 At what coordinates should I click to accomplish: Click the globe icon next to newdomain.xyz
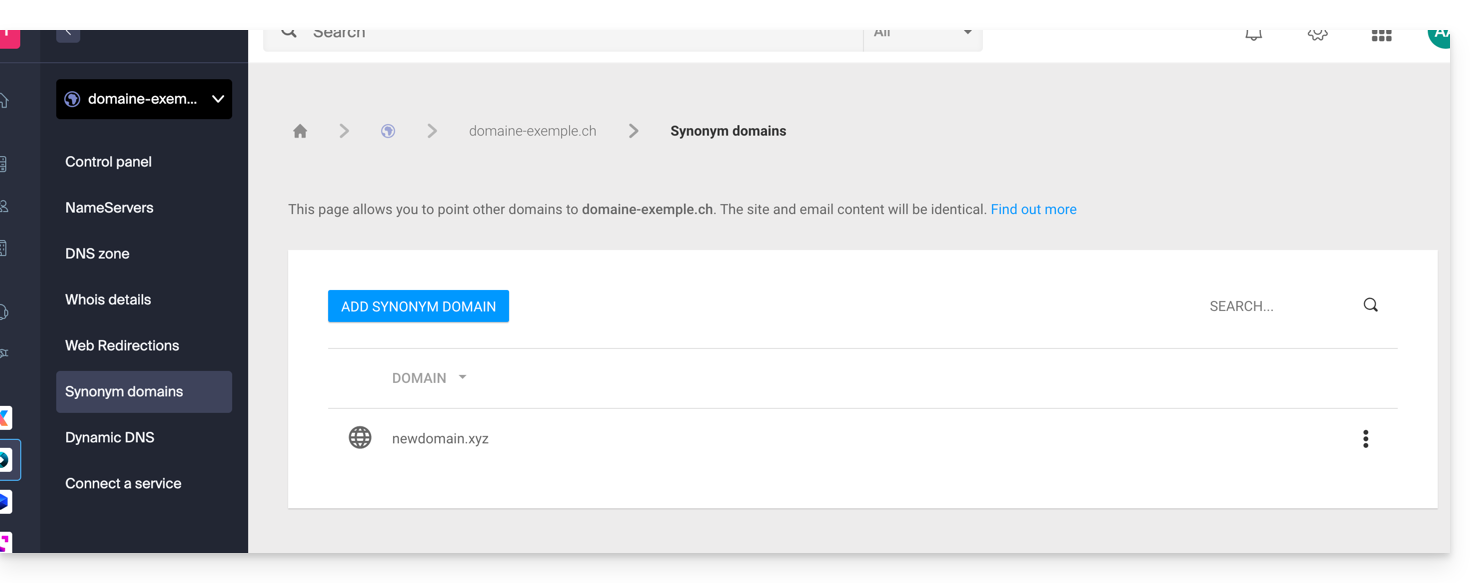pyautogui.click(x=360, y=438)
